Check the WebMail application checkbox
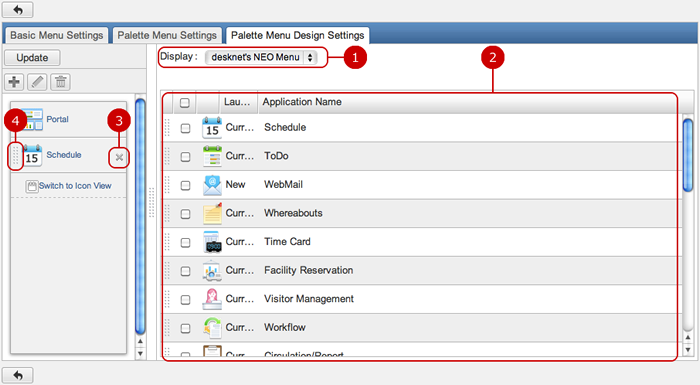Viewport: 700px width, 385px height. [185, 186]
